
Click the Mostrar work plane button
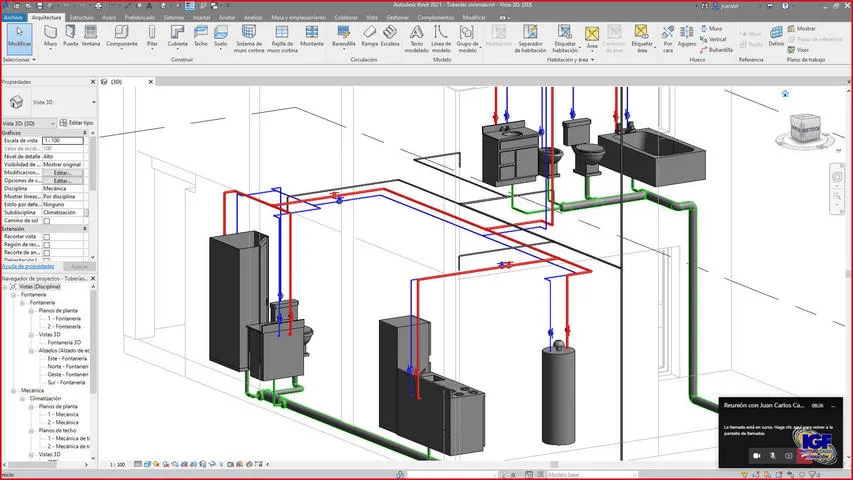(802, 28)
